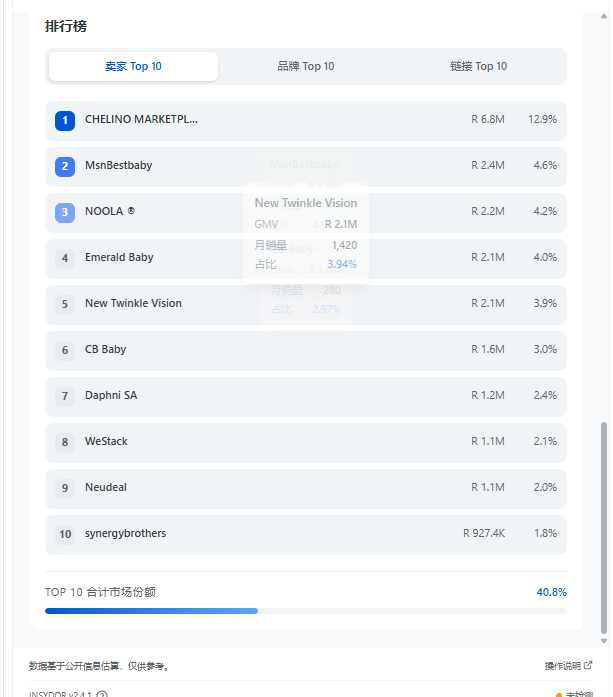Select the synergybrothers seller name
The image size is (613, 697).
[x=125, y=533]
